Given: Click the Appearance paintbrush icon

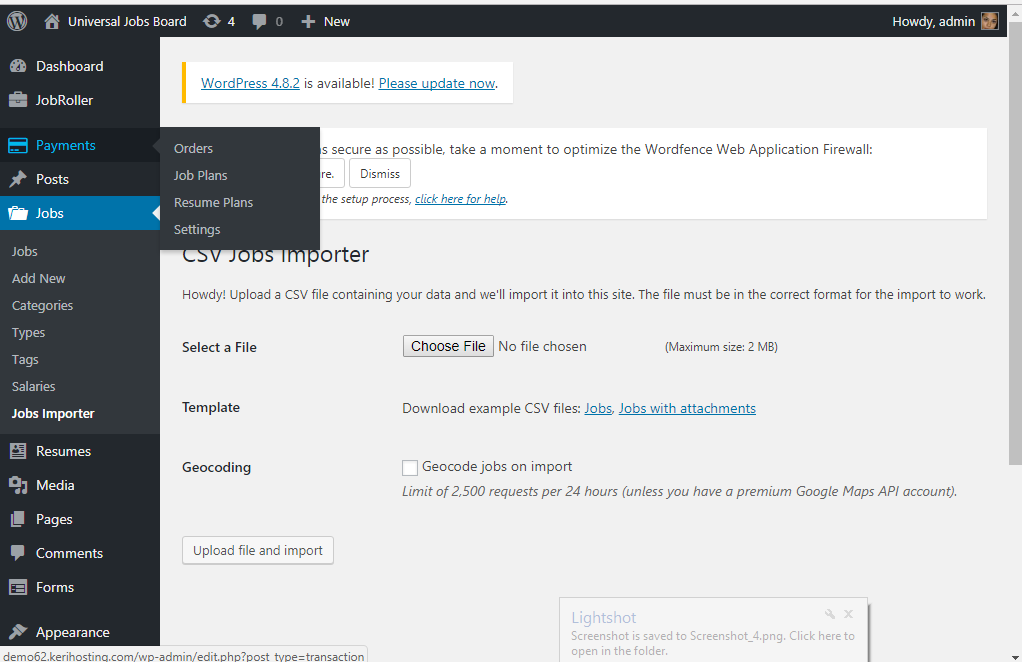Looking at the screenshot, I should [18, 631].
